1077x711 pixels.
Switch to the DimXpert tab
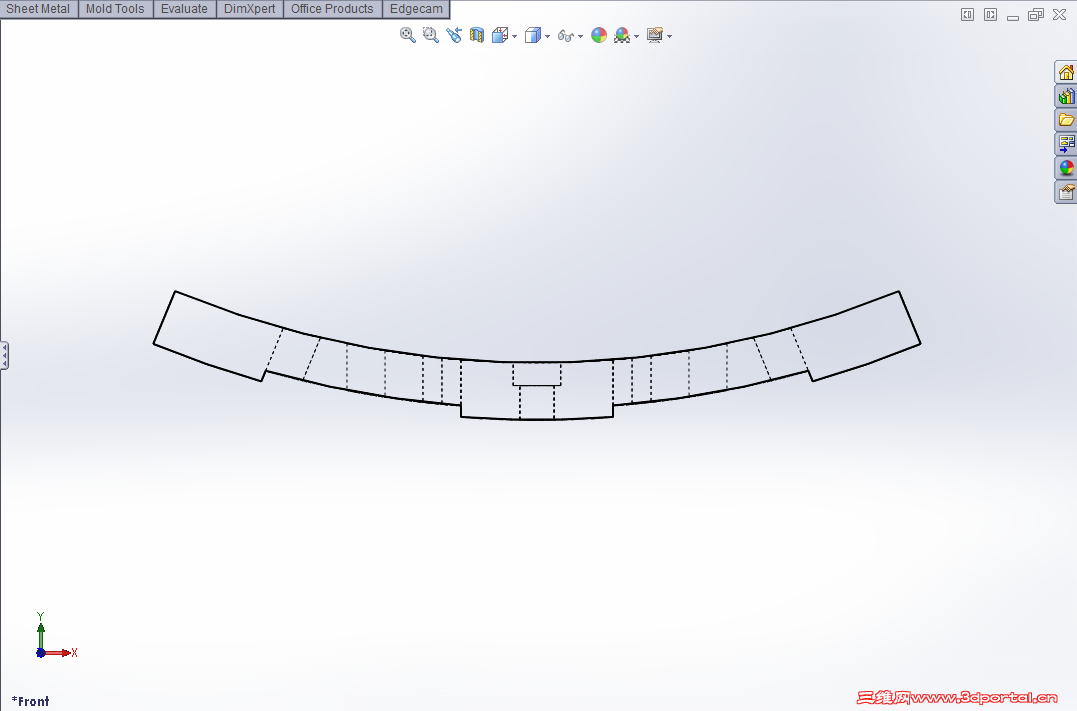pos(249,9)
